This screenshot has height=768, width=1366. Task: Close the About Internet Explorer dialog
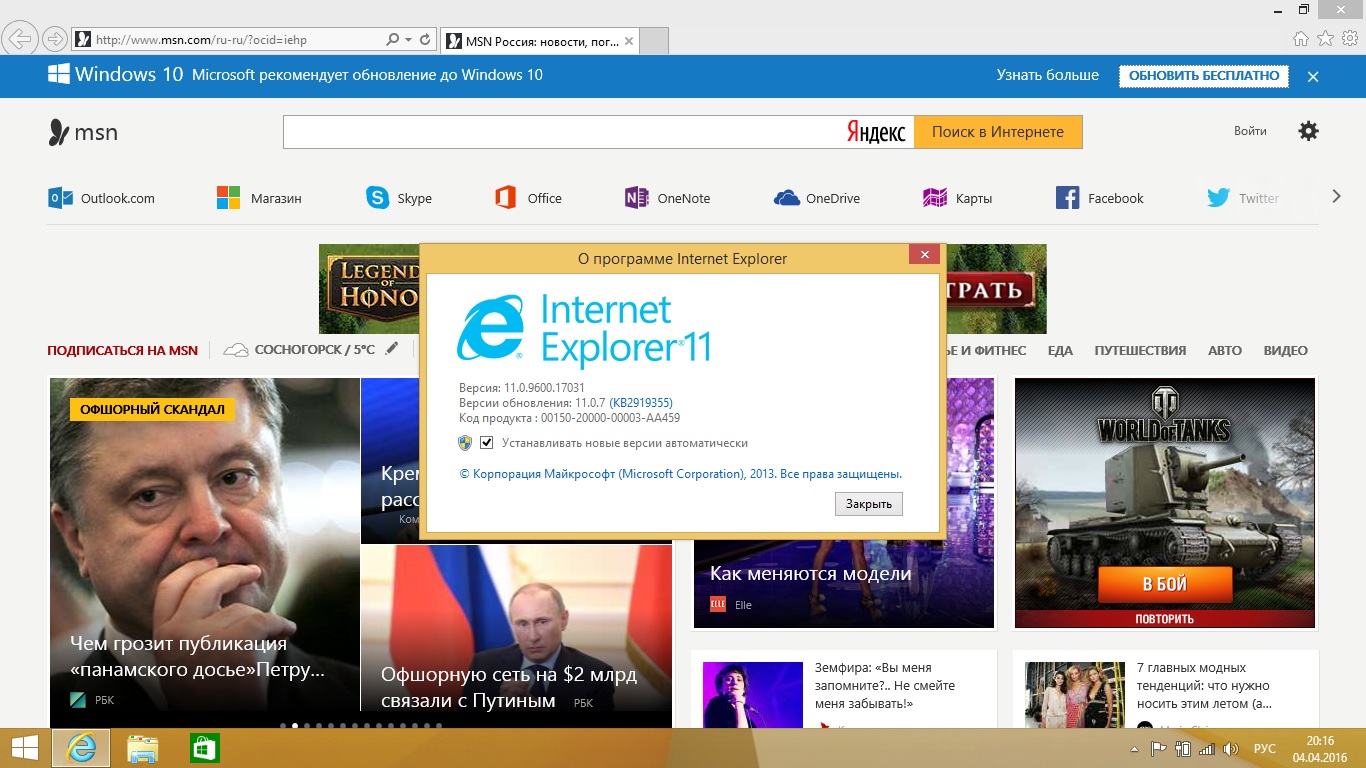[924, 255]
